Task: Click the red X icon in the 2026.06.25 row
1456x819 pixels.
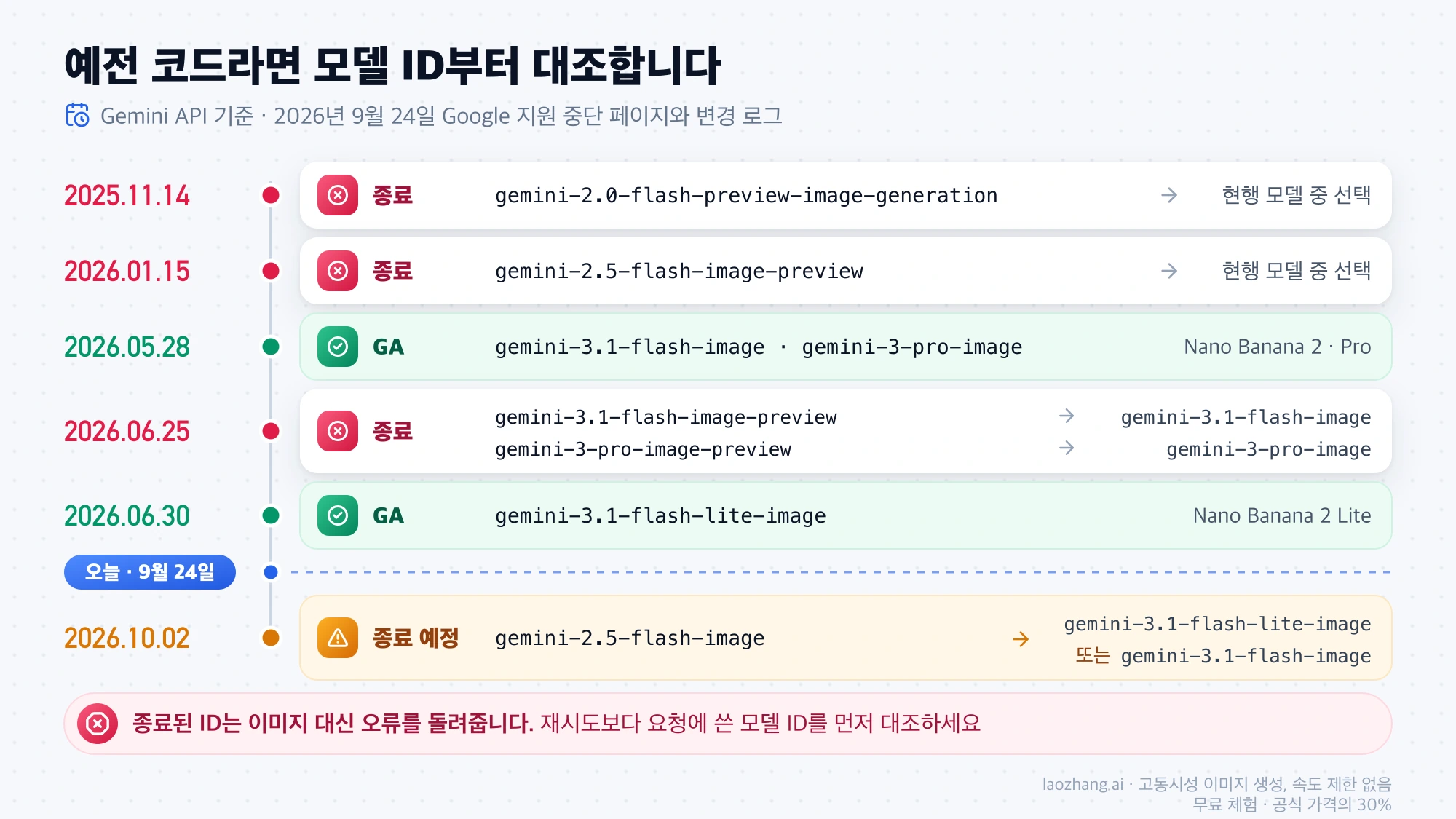Action: [x=338, y=431]
